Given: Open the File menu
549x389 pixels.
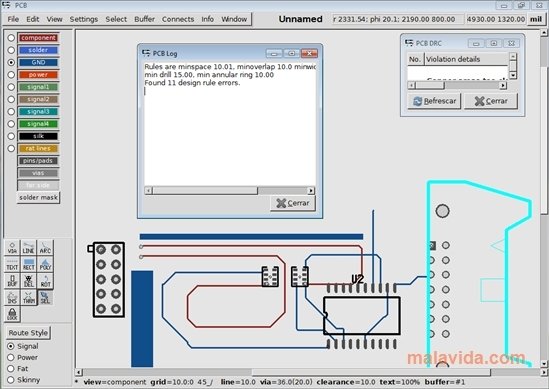Looking at the screenshot, I should tap(13, 19).
